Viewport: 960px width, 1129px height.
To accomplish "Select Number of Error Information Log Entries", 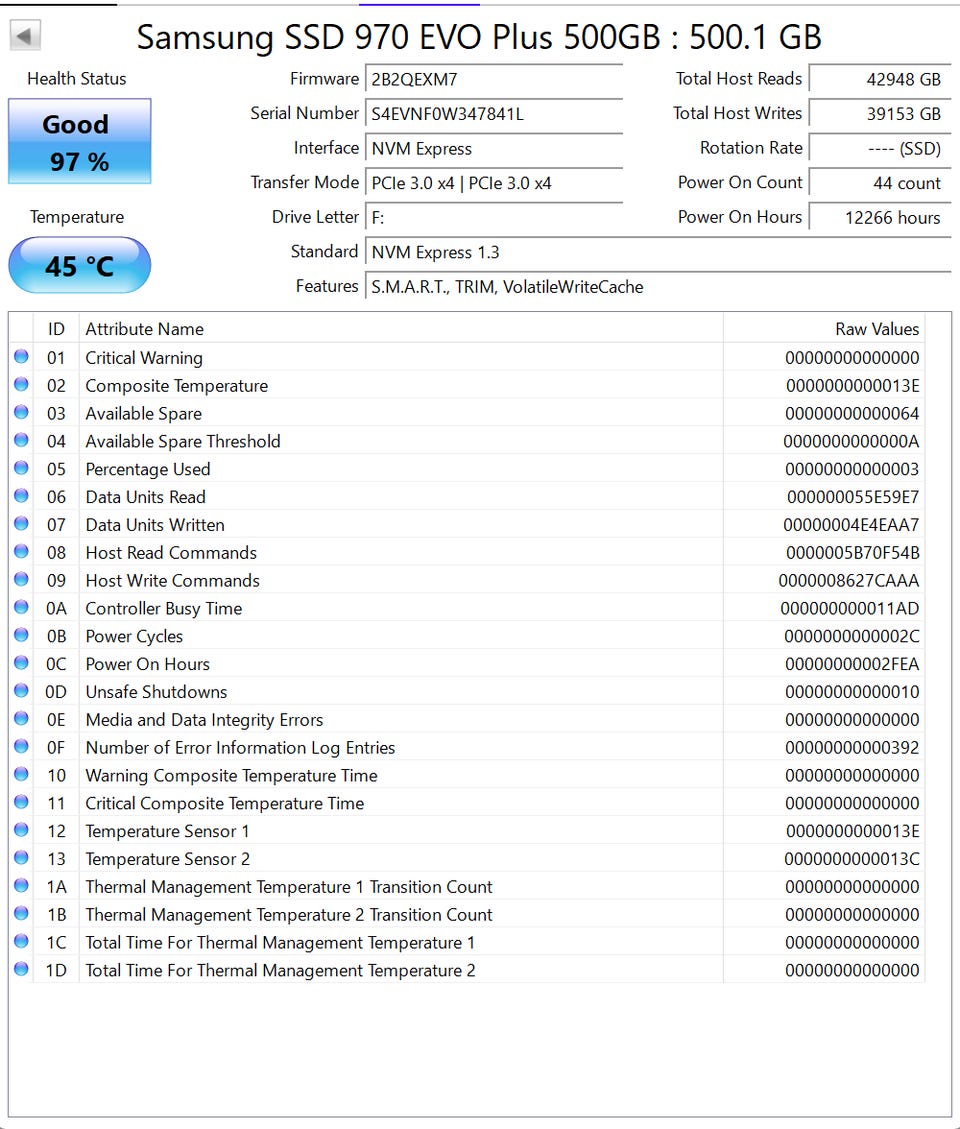I will (240, 748).
